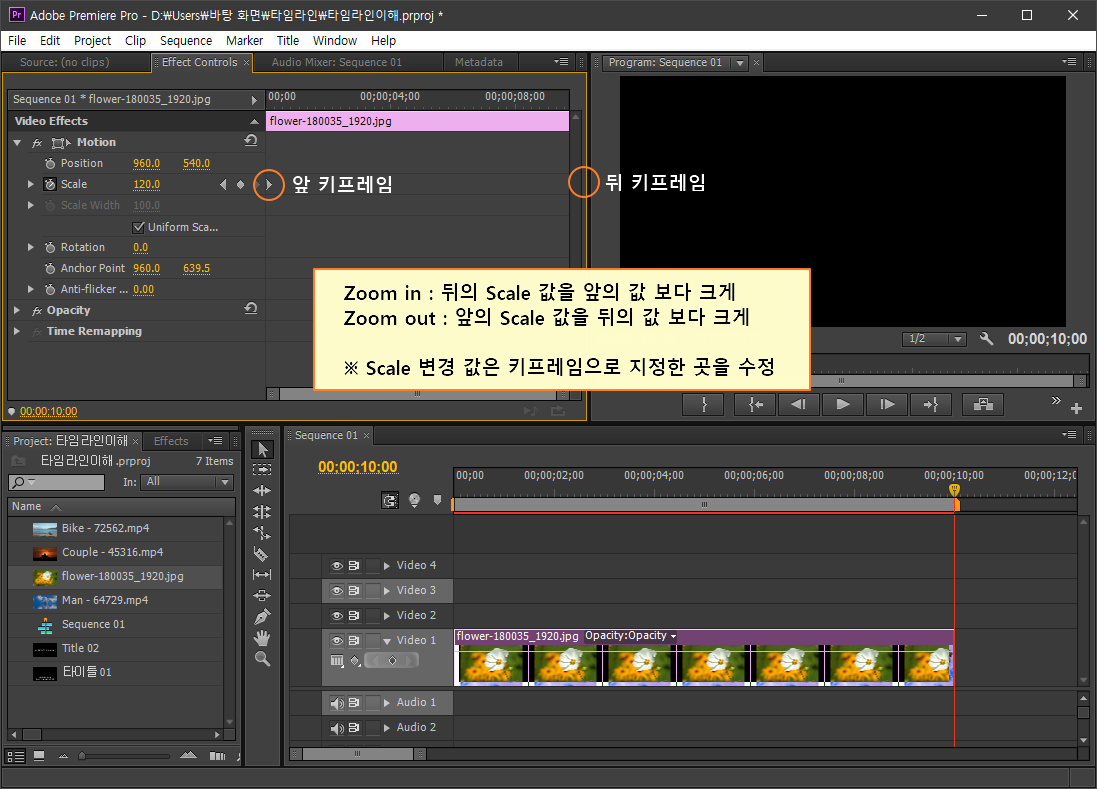Viewport: 1097px width, 789px height.
Task: Select the Rate Stretch tool
Action: (x=262, y=533)
